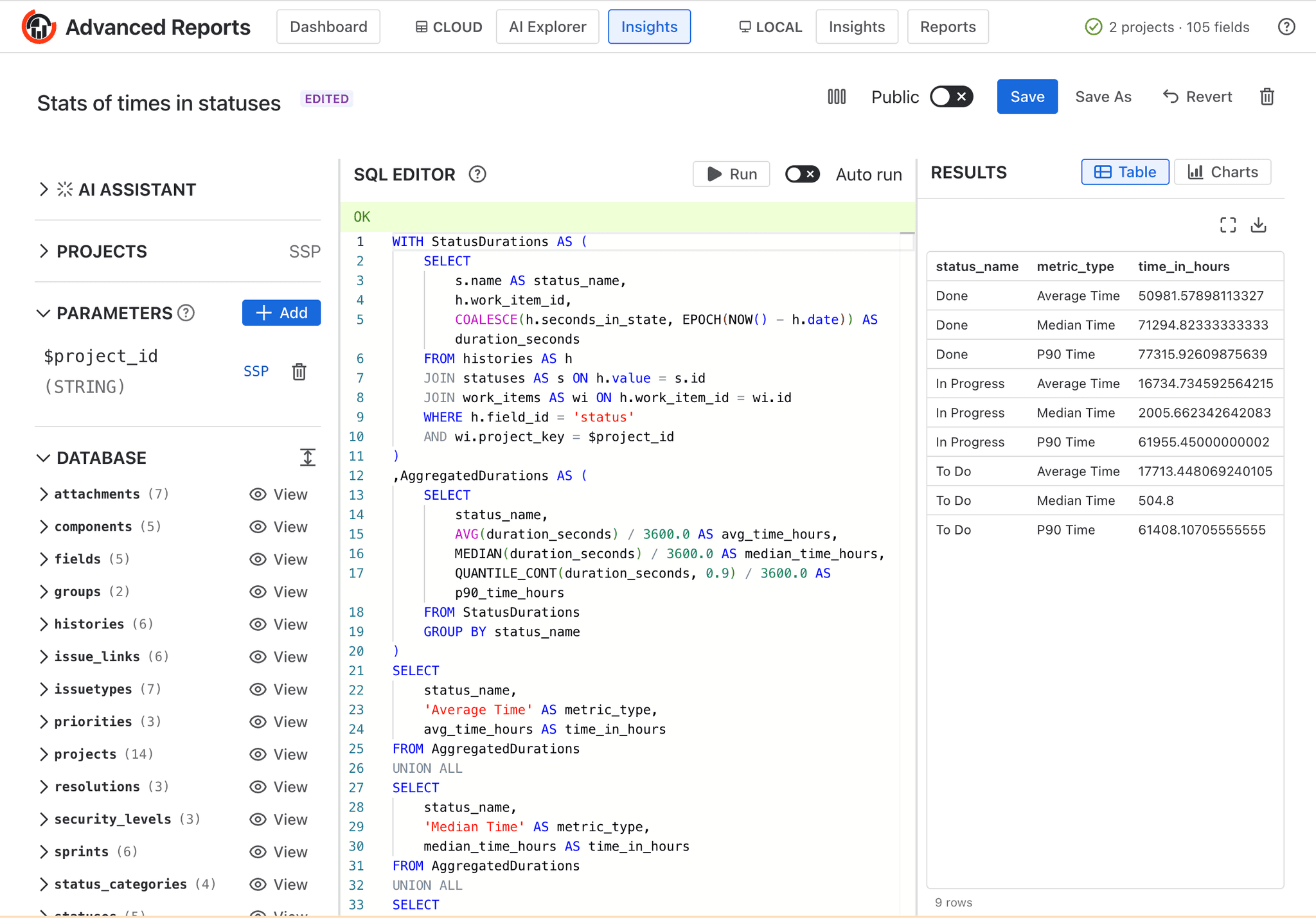
Task: Switch results to Charts view
Action: pos(1222,172)
